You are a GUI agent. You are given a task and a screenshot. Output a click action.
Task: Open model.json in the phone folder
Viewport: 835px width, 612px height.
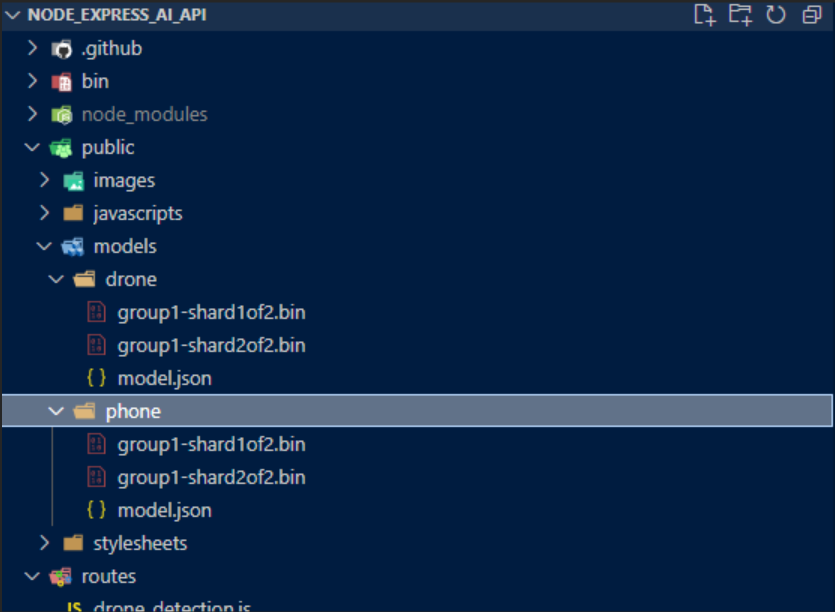(165, 511)
